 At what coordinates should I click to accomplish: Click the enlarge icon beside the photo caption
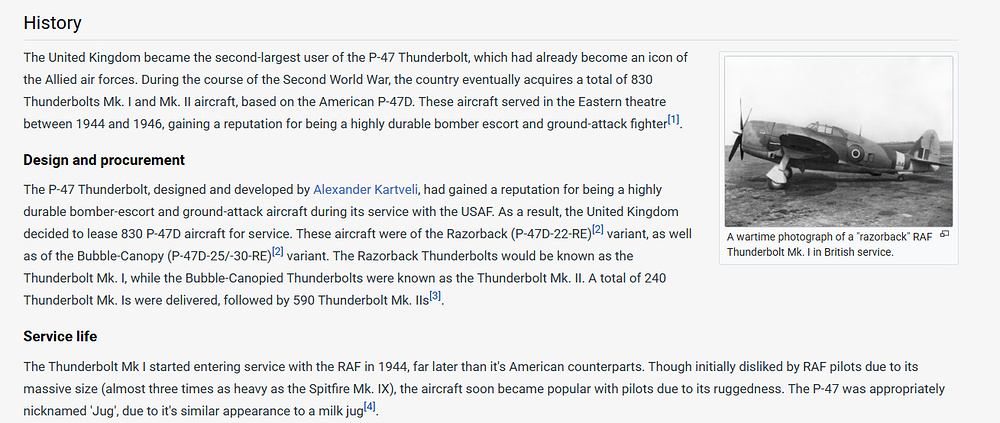coord(945,234)
